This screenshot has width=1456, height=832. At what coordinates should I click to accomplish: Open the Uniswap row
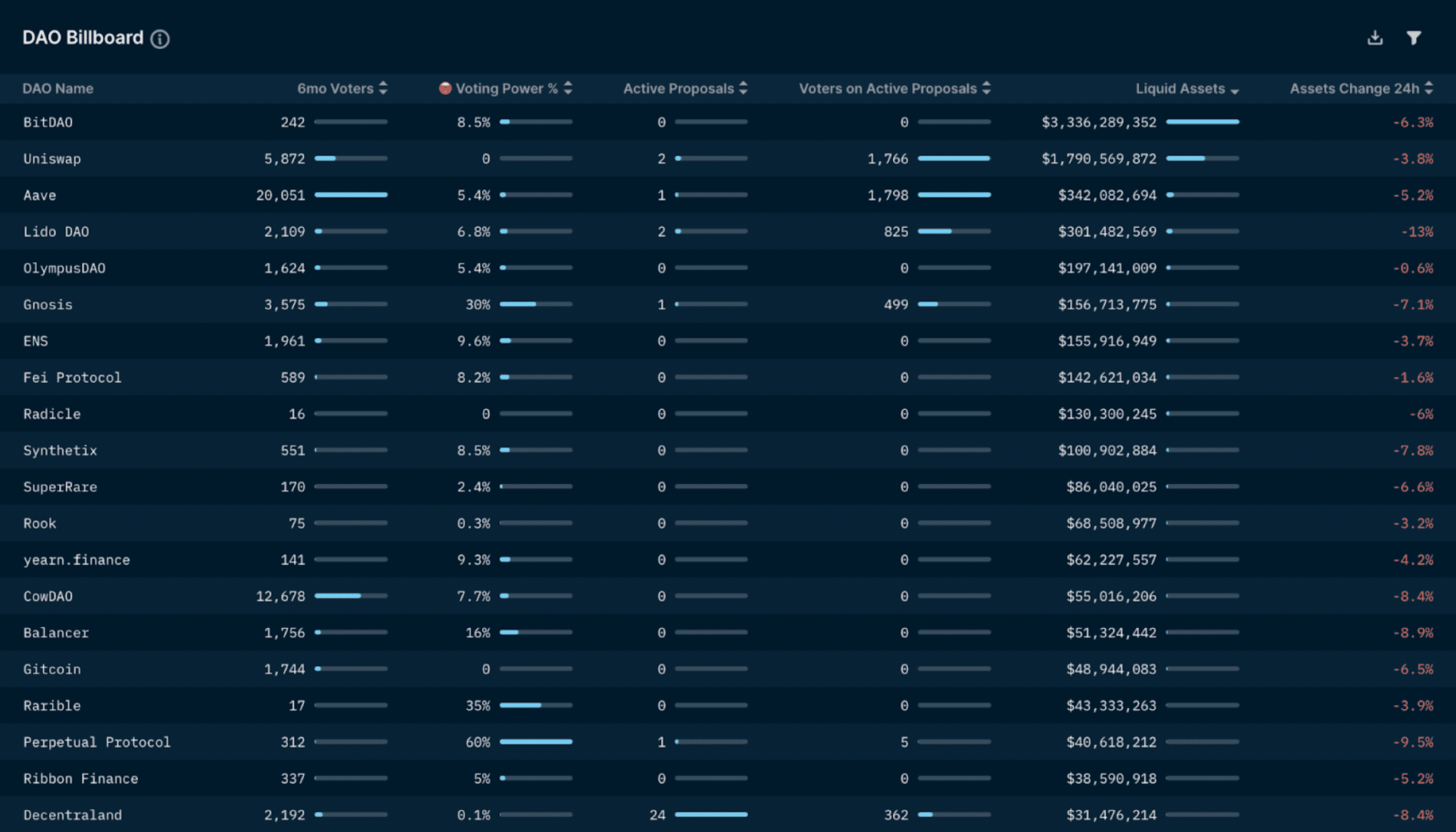click(728, 158)
